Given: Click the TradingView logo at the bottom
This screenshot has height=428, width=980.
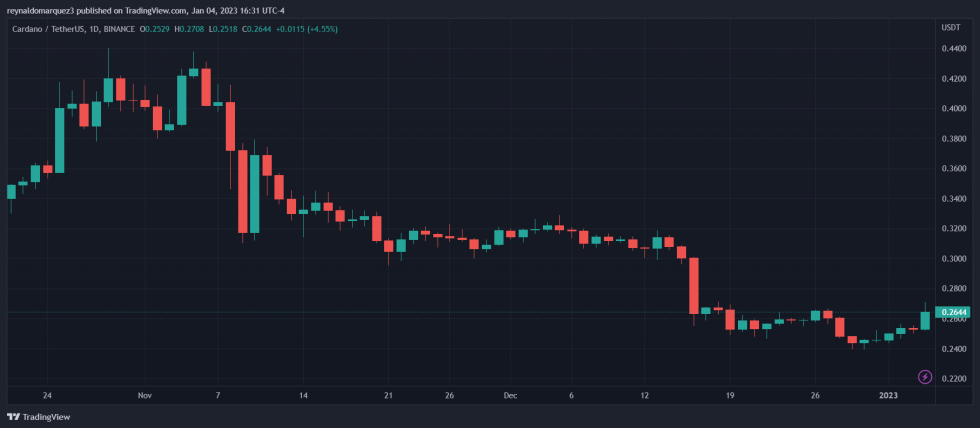Looking at the screenshot, I should point(30,416).
